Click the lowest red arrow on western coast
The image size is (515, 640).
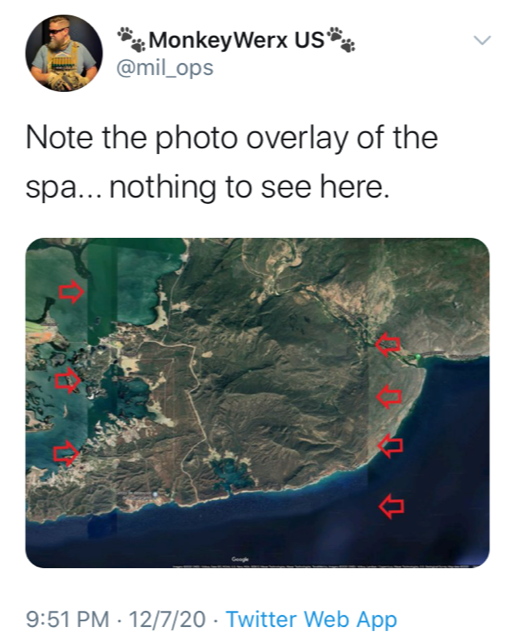pos(66,453)
